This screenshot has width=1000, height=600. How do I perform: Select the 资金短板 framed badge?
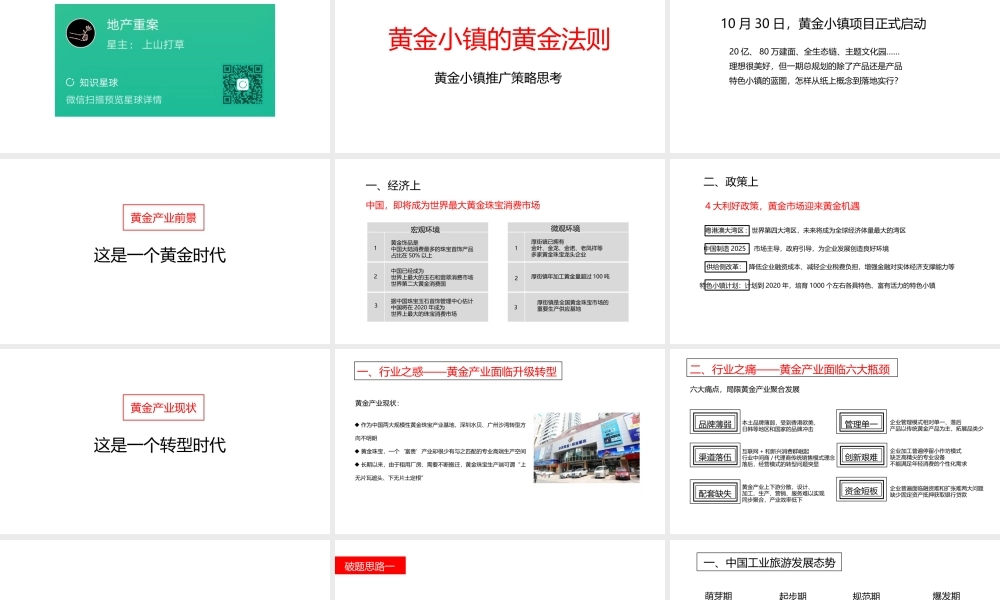click(861, 491)
